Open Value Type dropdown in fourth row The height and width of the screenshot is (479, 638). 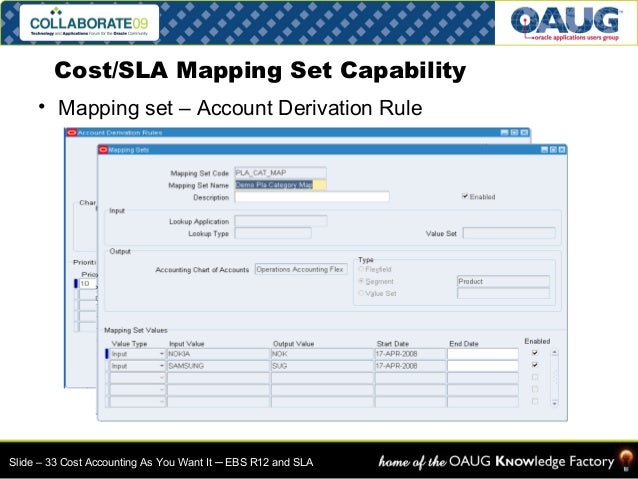tap(162, 390)
